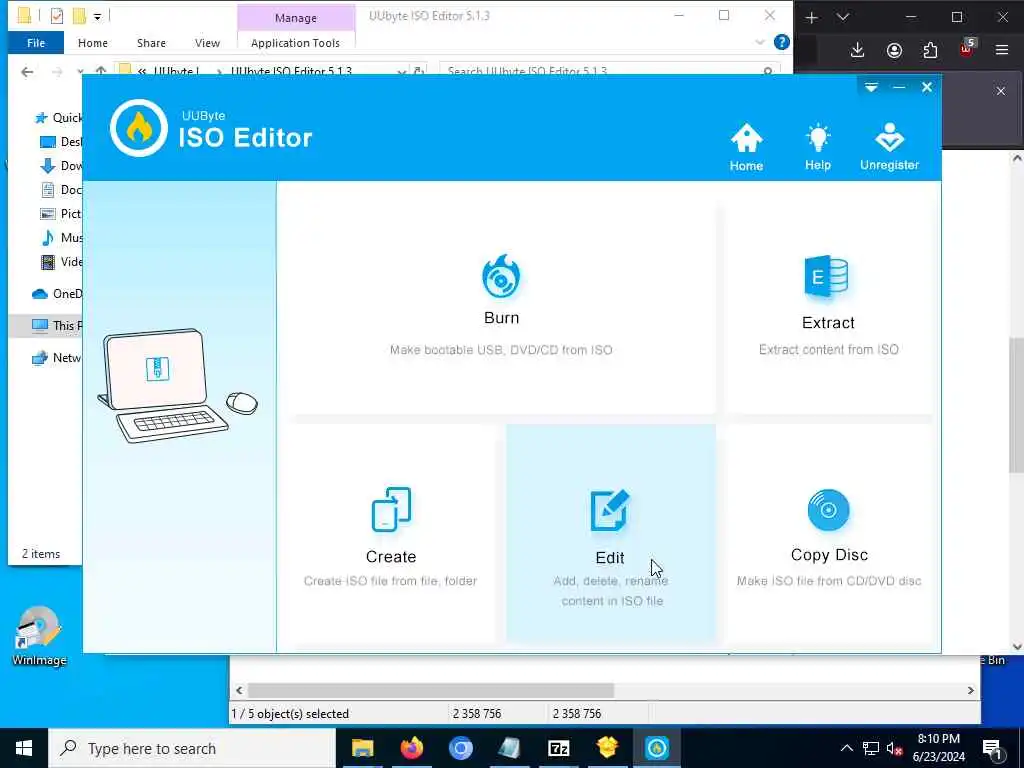The width and height of the screenshot is (1024, 768).
Task: Close the ISO Editor window
Action: (x=927, y=88)
